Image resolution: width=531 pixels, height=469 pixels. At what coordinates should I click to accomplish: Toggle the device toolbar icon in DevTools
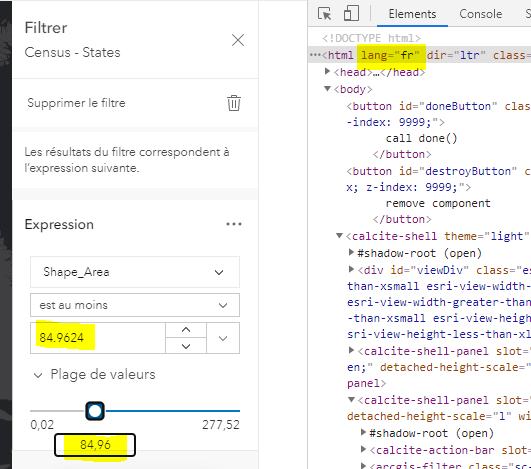pyautogui.click(x=351, y=14)
